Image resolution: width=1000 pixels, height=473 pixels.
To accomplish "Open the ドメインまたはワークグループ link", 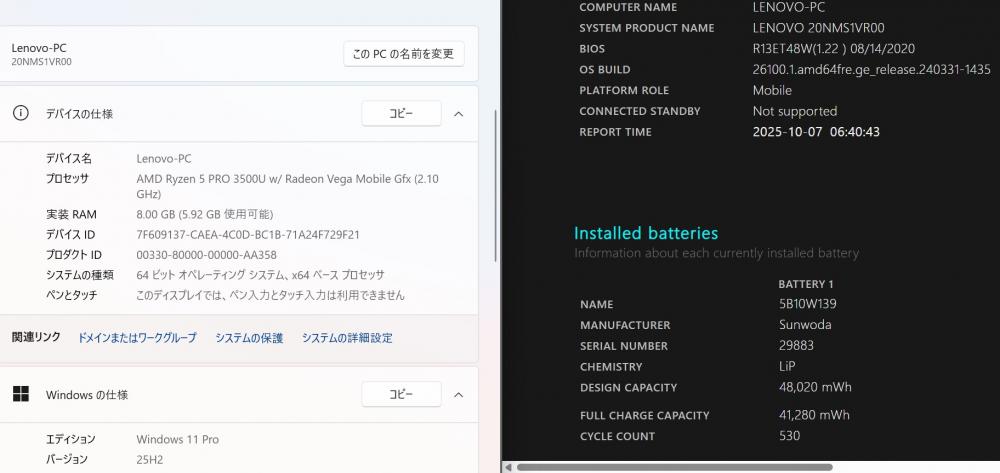I will 137,338.
